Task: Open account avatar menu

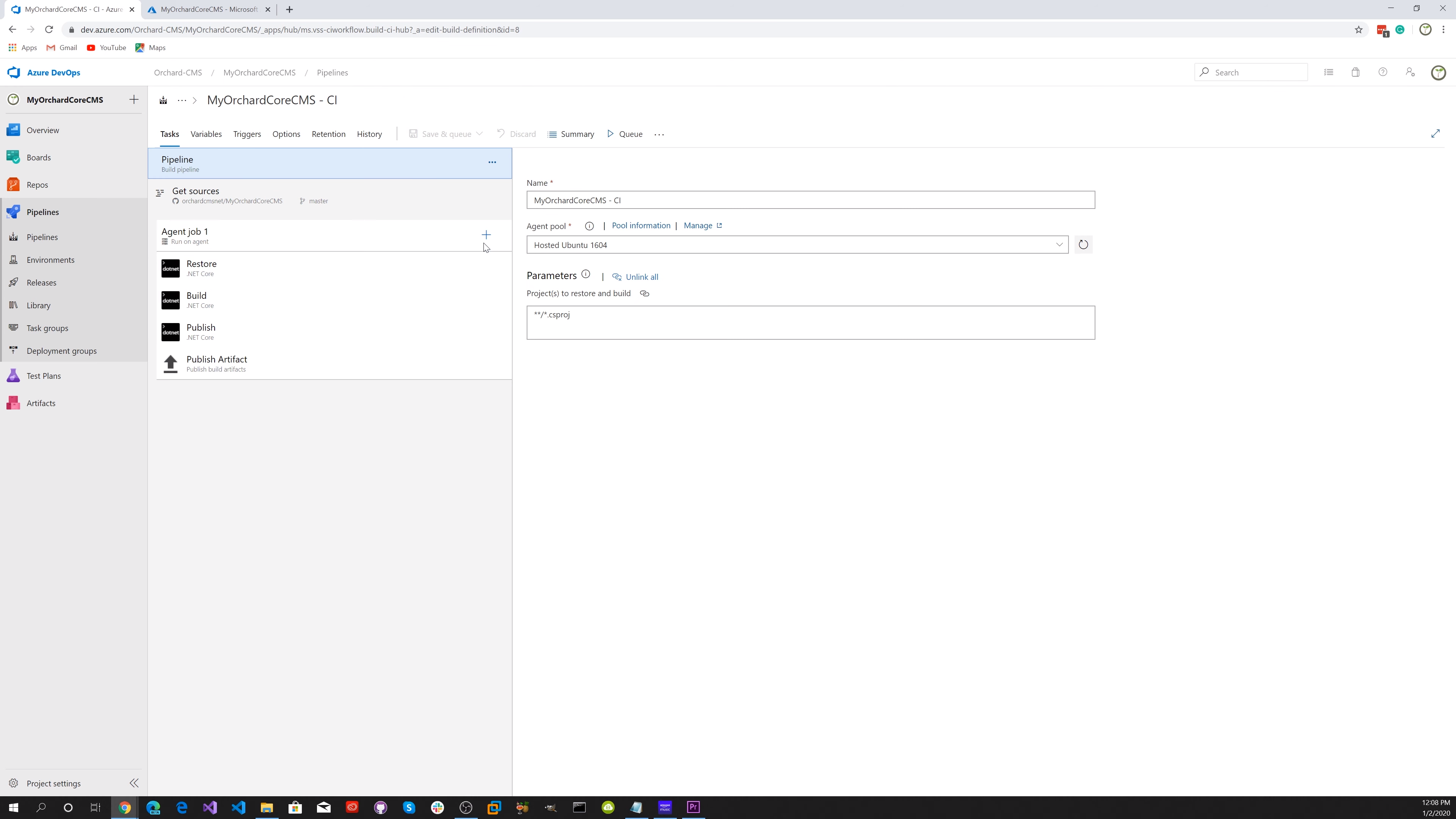Action: pyautogui.click(x=1438, y=72)
